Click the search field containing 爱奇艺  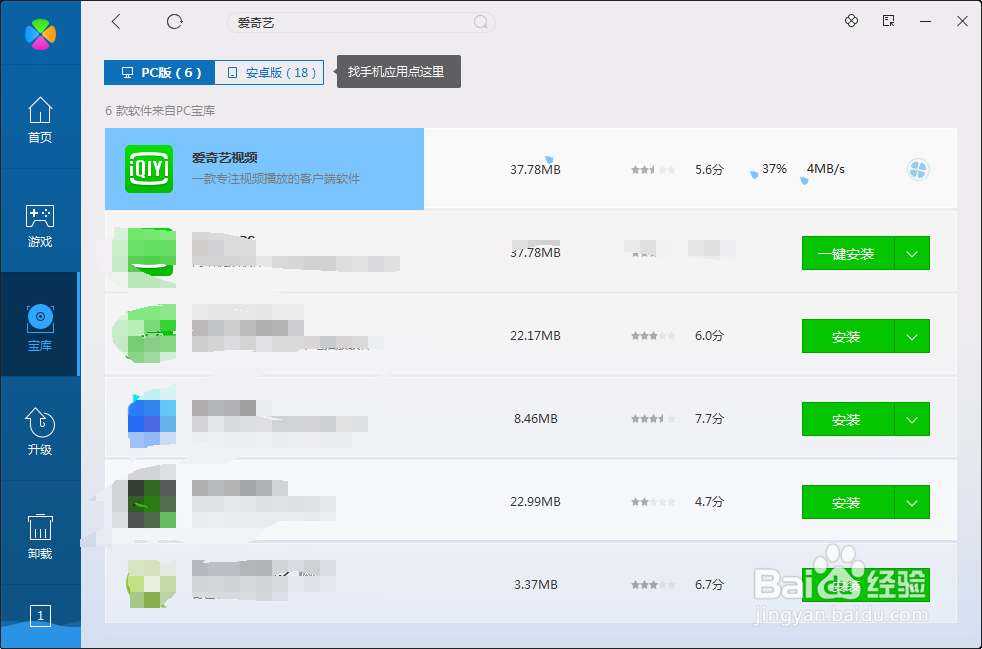tap(361, 23)
